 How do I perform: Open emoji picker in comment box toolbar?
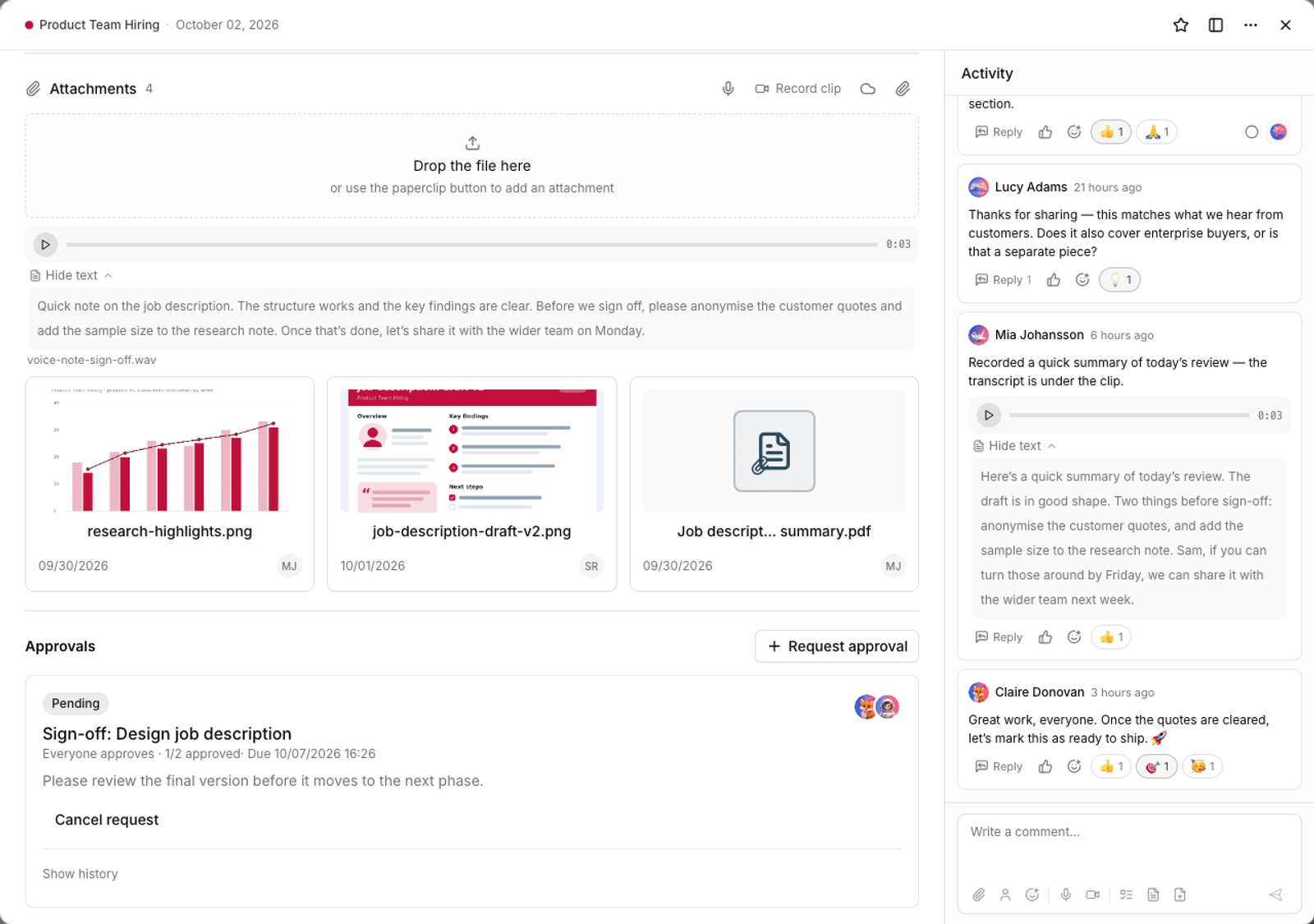pyautogui.click(x=1032, y=894)
